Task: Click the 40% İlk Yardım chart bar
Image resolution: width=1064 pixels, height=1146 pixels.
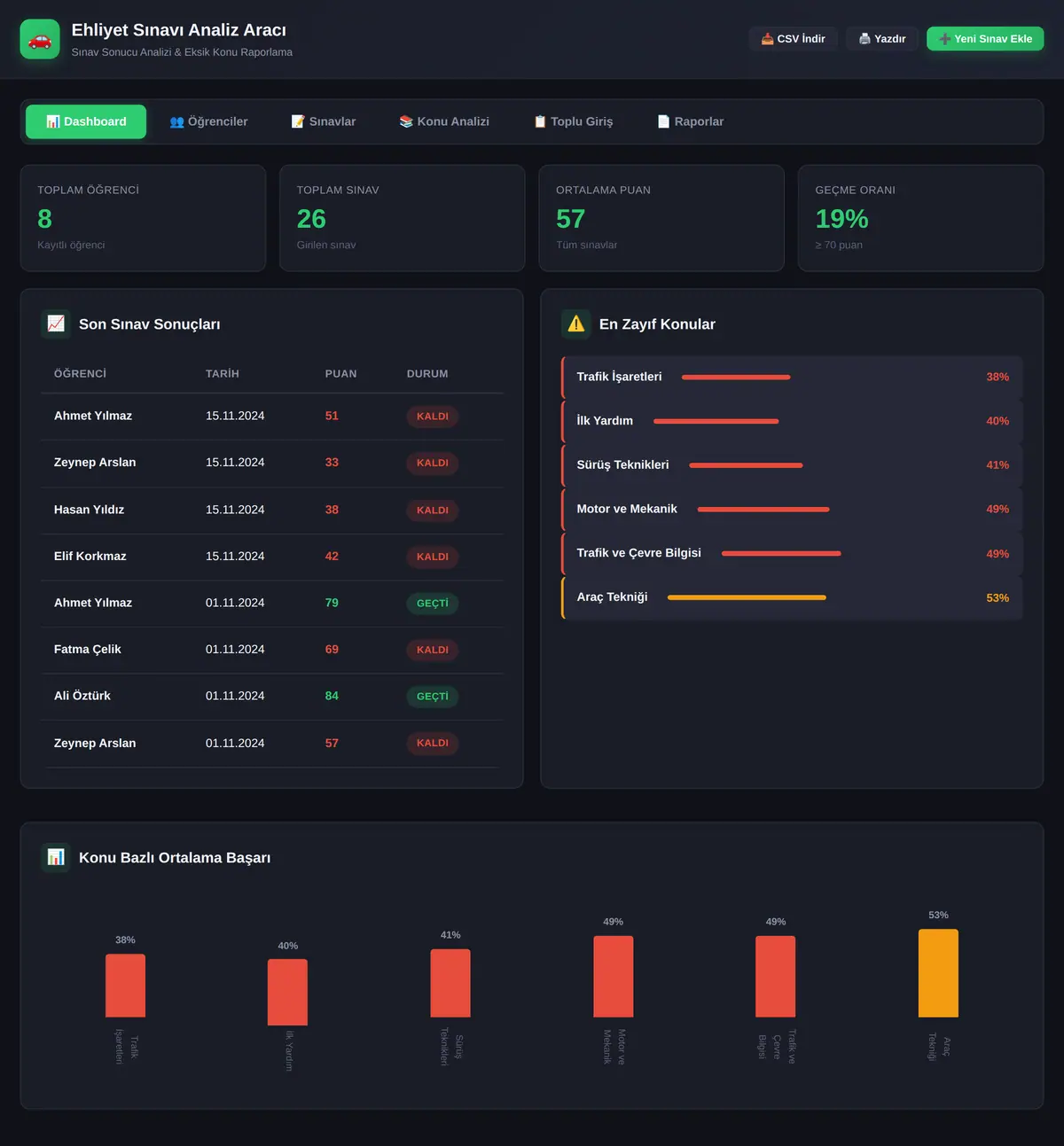Action: coord(288,993)
